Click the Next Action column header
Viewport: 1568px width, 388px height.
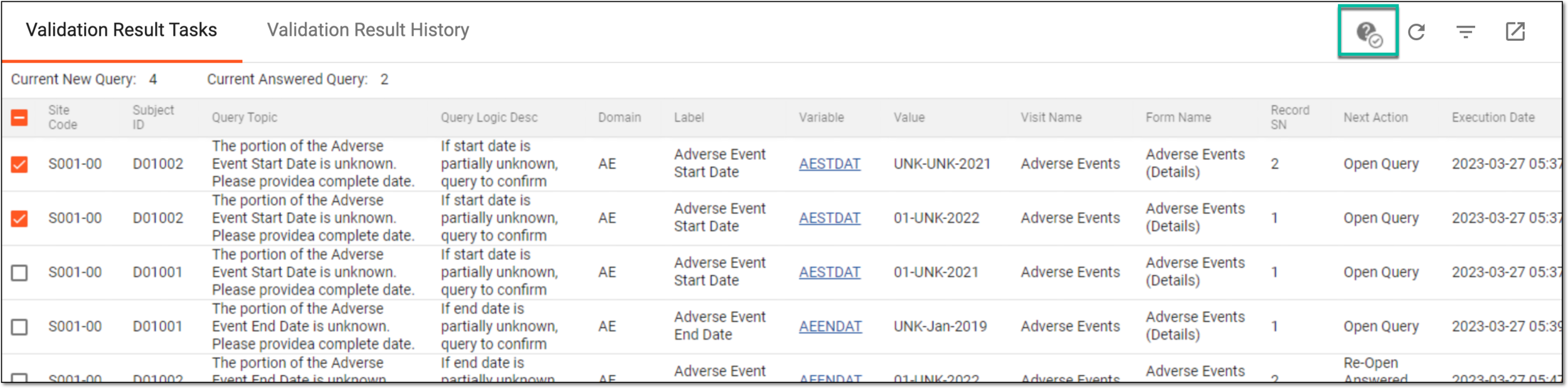point(1375,117)
